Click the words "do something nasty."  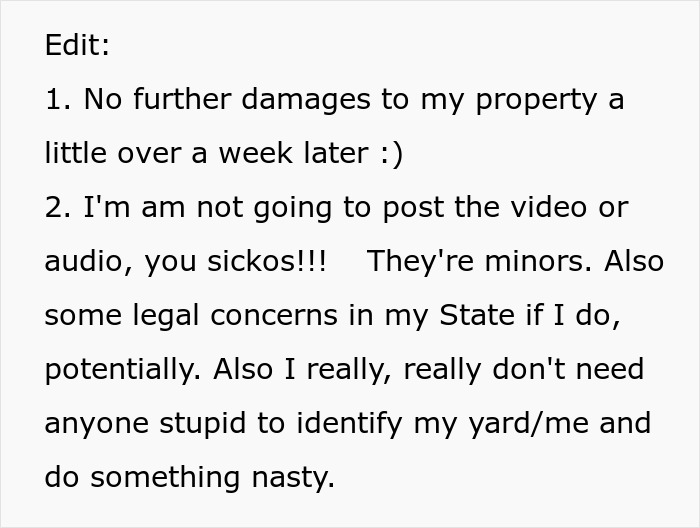[x=190, y=478]
